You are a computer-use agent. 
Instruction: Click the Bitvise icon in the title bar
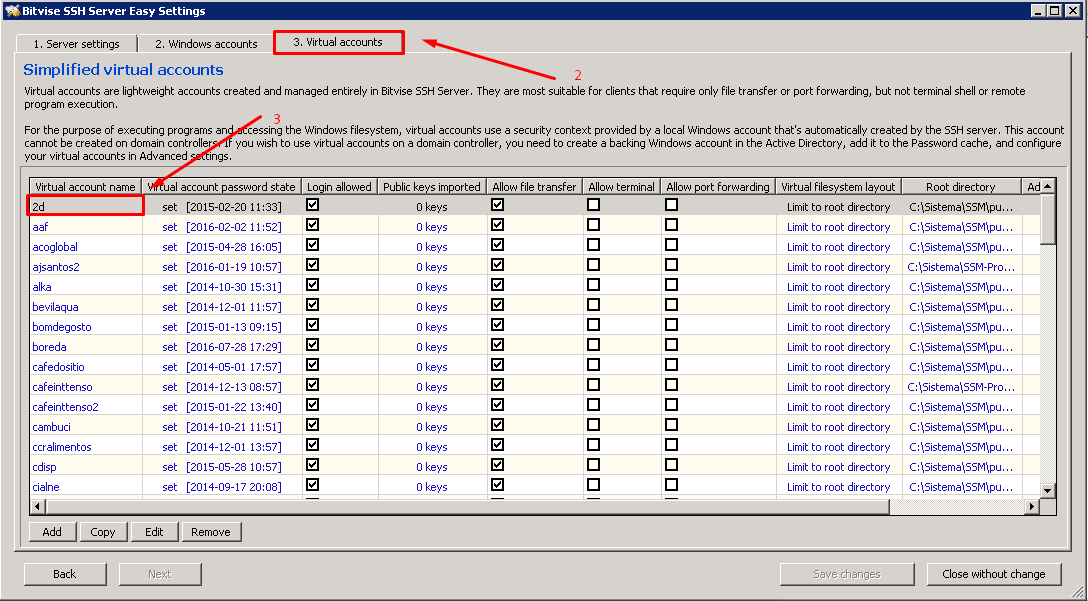[11, 10]
